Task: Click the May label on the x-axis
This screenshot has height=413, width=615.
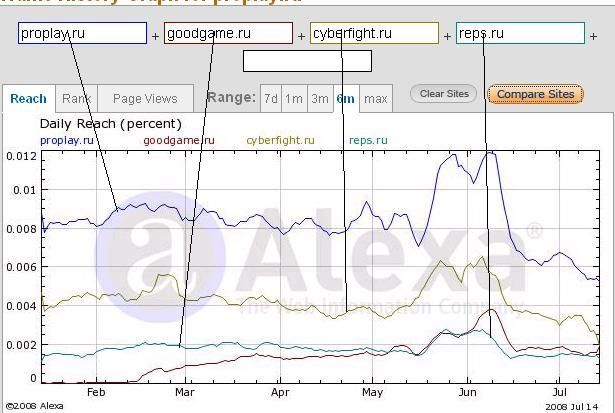Action: tap(372, 392)
